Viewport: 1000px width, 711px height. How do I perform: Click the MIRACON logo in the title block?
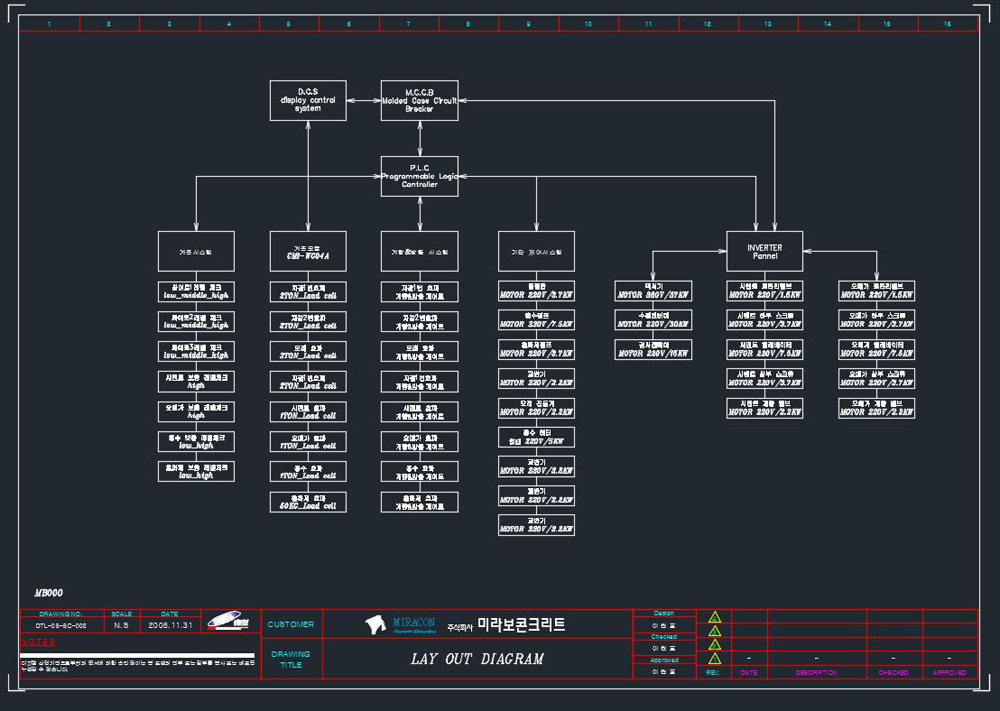pos(401,624)
